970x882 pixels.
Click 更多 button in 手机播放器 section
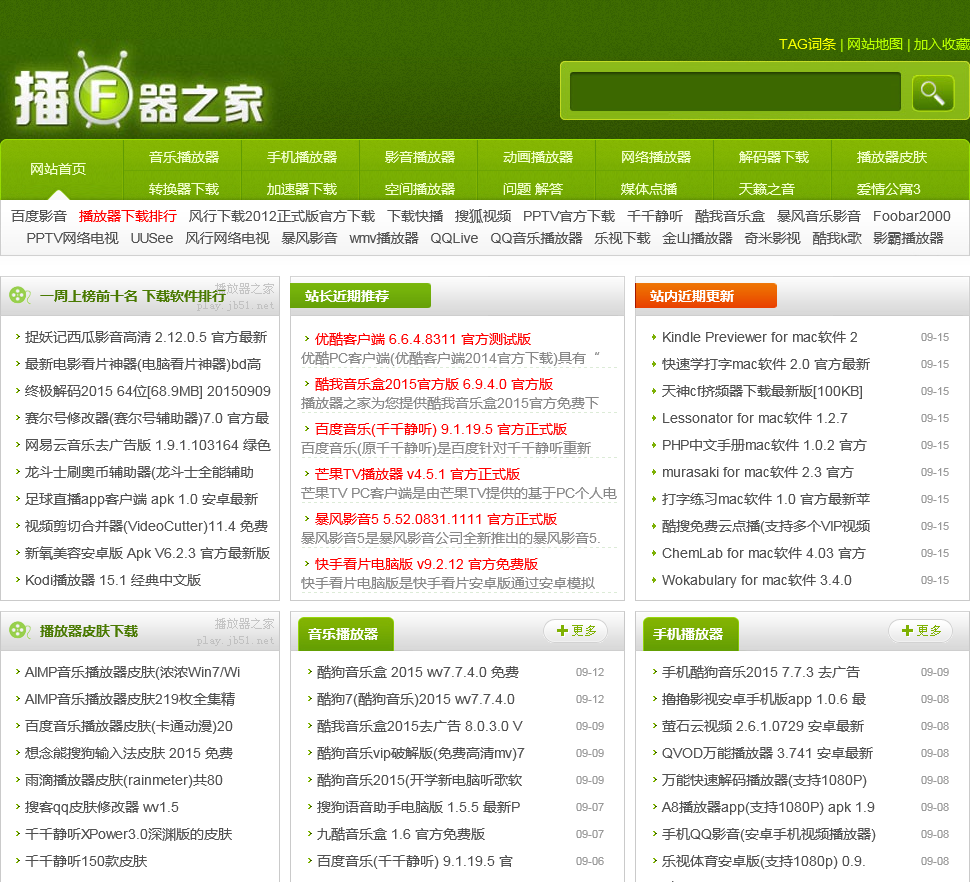click(921, 630)
